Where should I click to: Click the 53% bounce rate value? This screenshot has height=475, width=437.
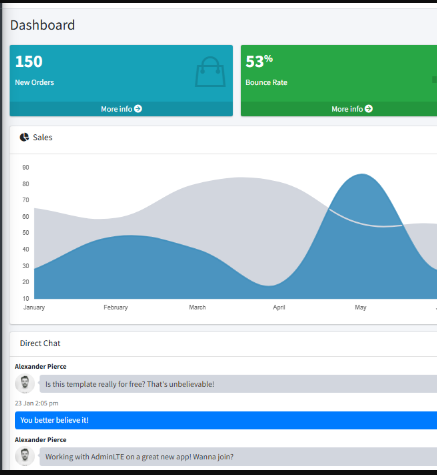click(259, 62)
